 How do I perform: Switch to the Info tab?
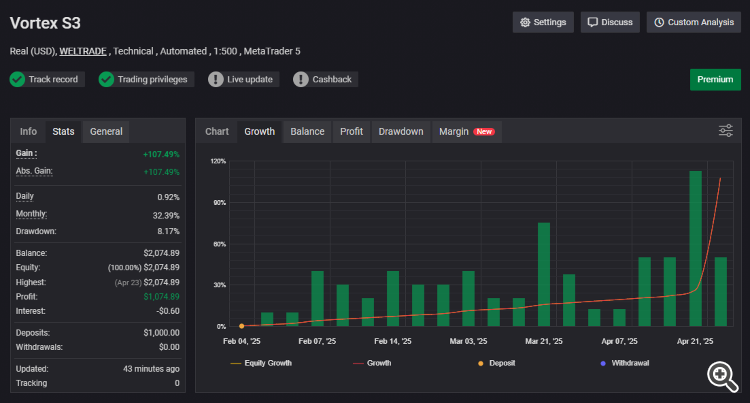tap(28, 131)
